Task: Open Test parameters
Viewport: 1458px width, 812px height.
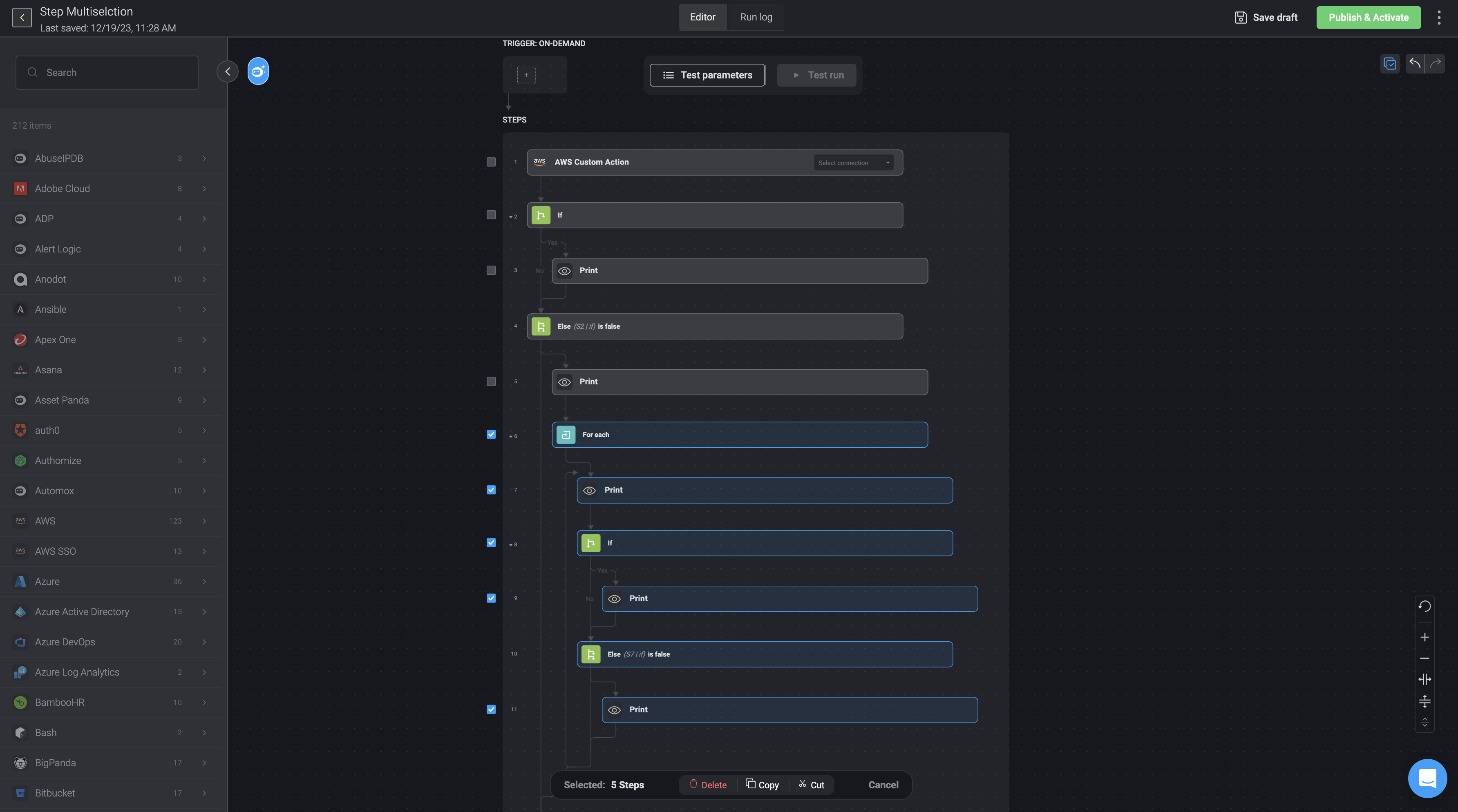Action: 707,75
